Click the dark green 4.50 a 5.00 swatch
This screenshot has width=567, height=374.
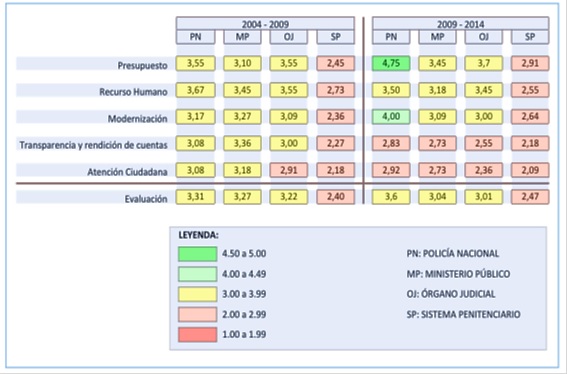(197, 254)
